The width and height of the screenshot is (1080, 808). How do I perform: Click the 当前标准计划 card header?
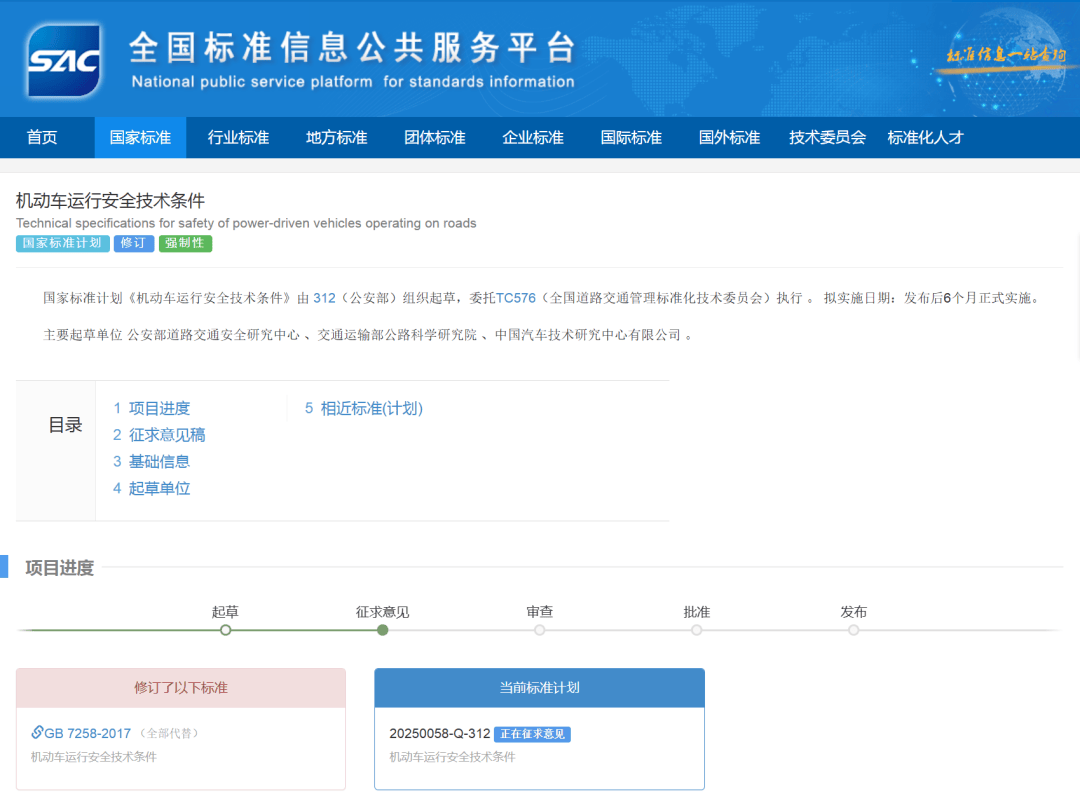pos(539,688)
